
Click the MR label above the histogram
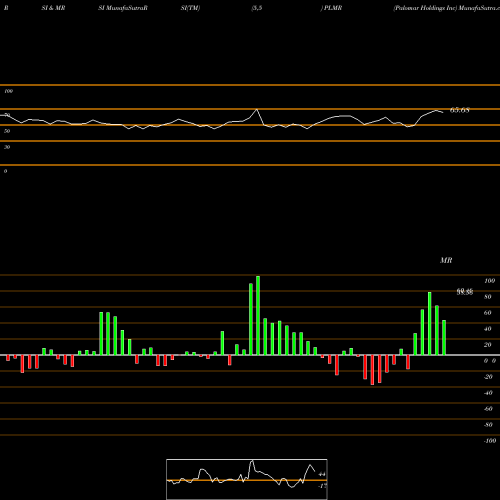446,260
